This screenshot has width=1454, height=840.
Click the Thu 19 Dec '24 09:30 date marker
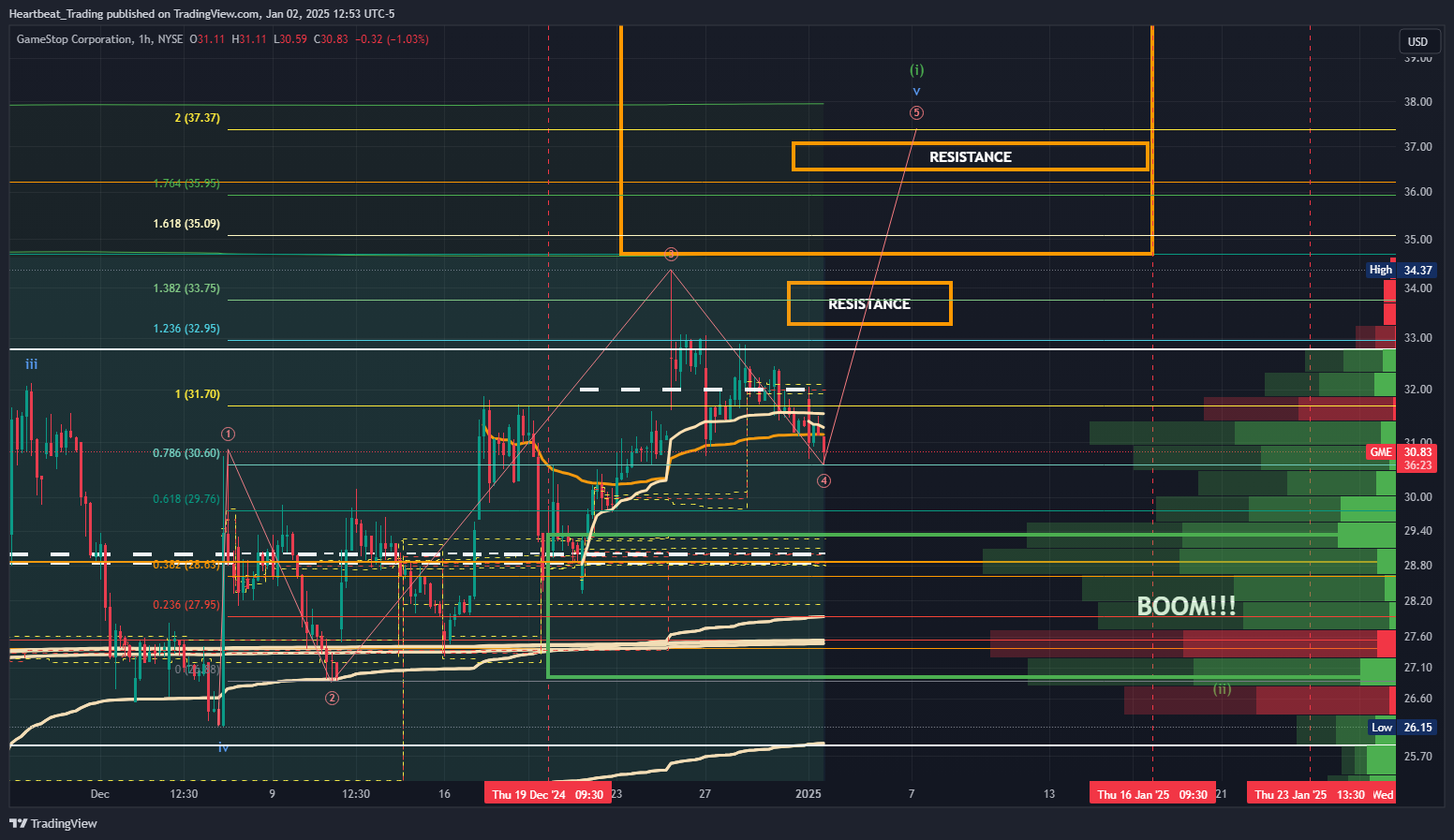tap(547, 794)
